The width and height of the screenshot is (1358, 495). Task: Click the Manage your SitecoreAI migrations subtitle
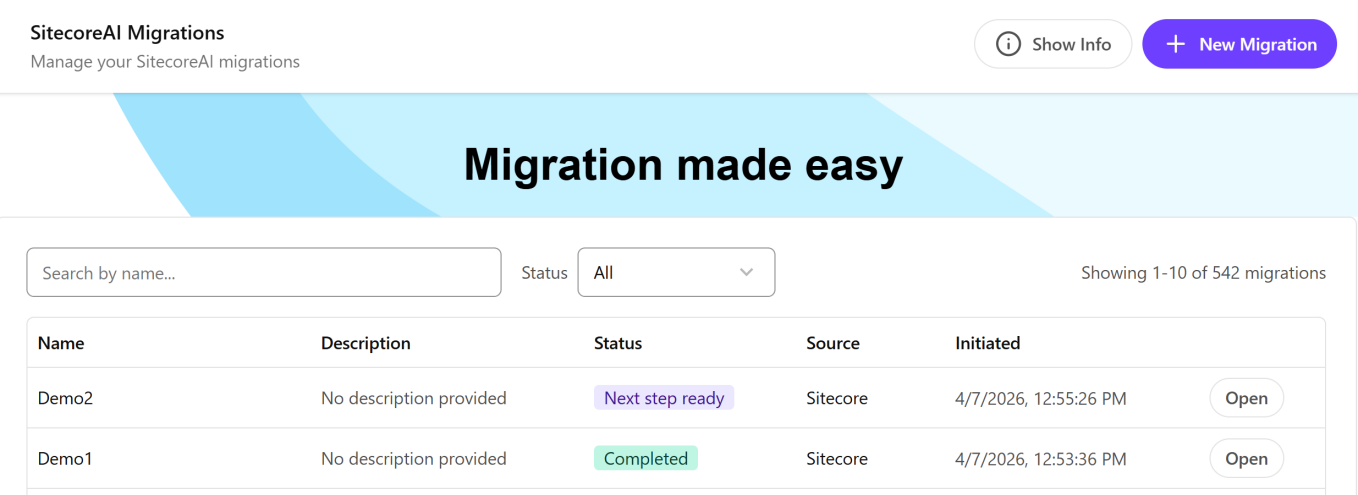click(165, 62)
